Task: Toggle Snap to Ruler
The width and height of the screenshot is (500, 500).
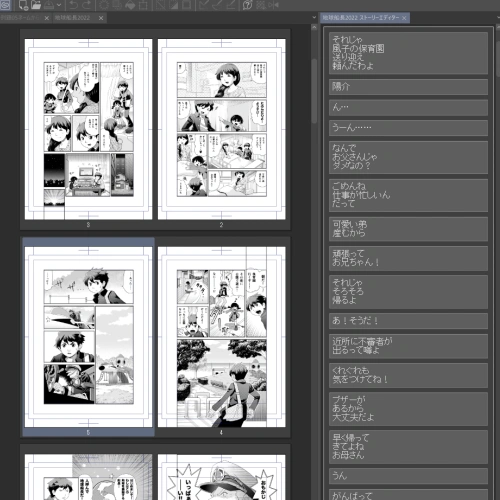Action: (x=204, y=5)
